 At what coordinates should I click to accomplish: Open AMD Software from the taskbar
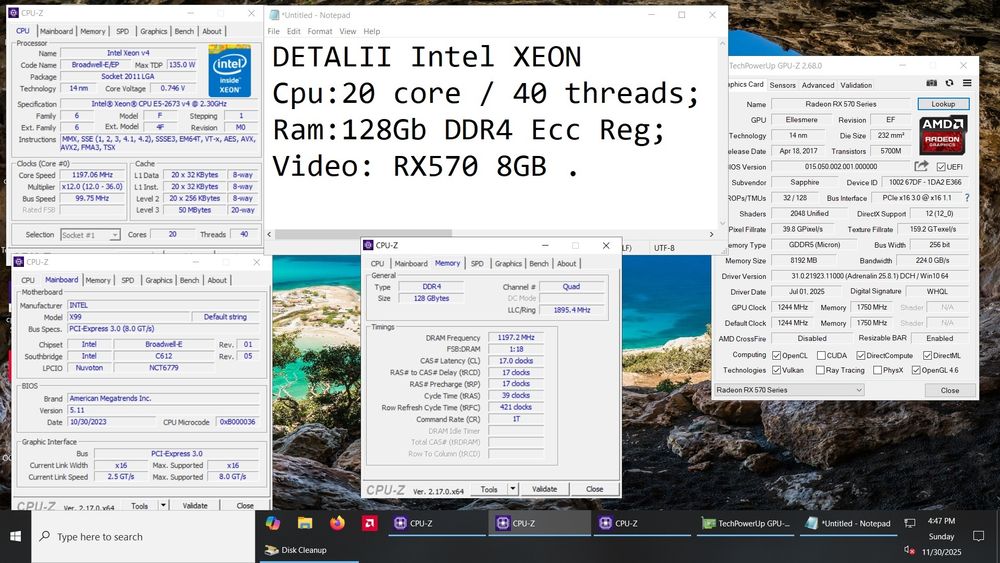click(369, 523)
